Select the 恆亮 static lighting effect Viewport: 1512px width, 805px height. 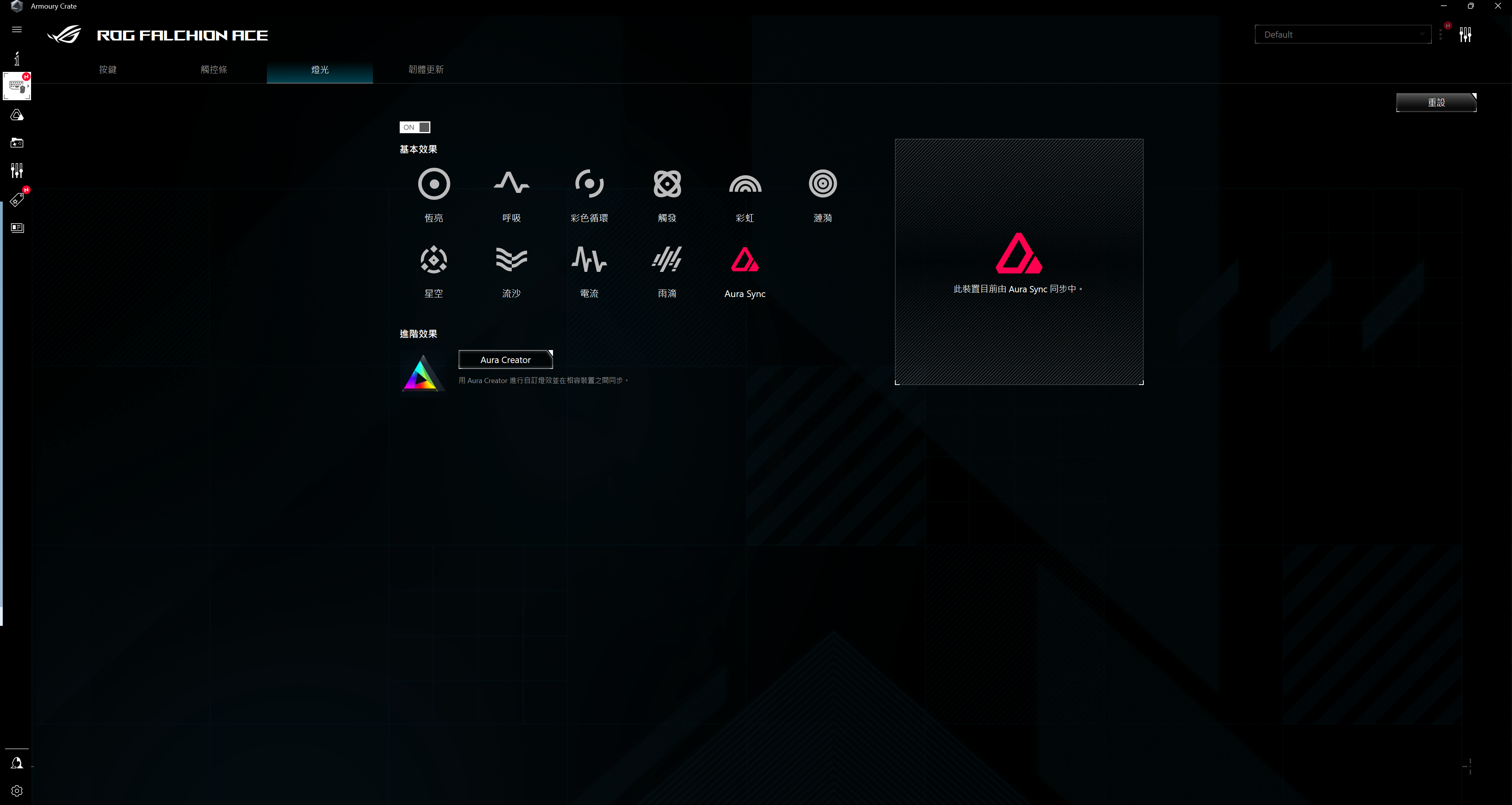[x=434, y=184]
